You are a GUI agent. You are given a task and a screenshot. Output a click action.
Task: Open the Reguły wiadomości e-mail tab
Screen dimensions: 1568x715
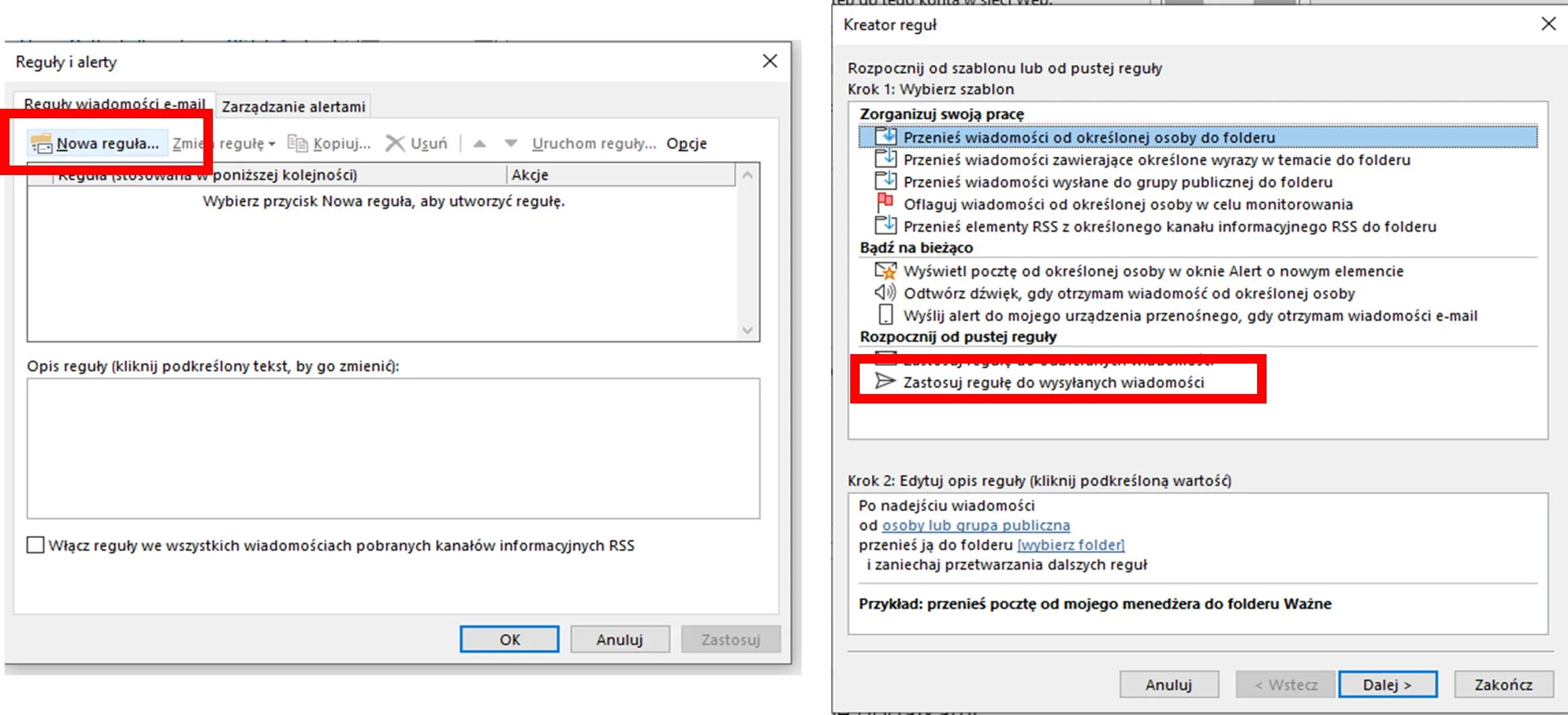tap(114, 103)
